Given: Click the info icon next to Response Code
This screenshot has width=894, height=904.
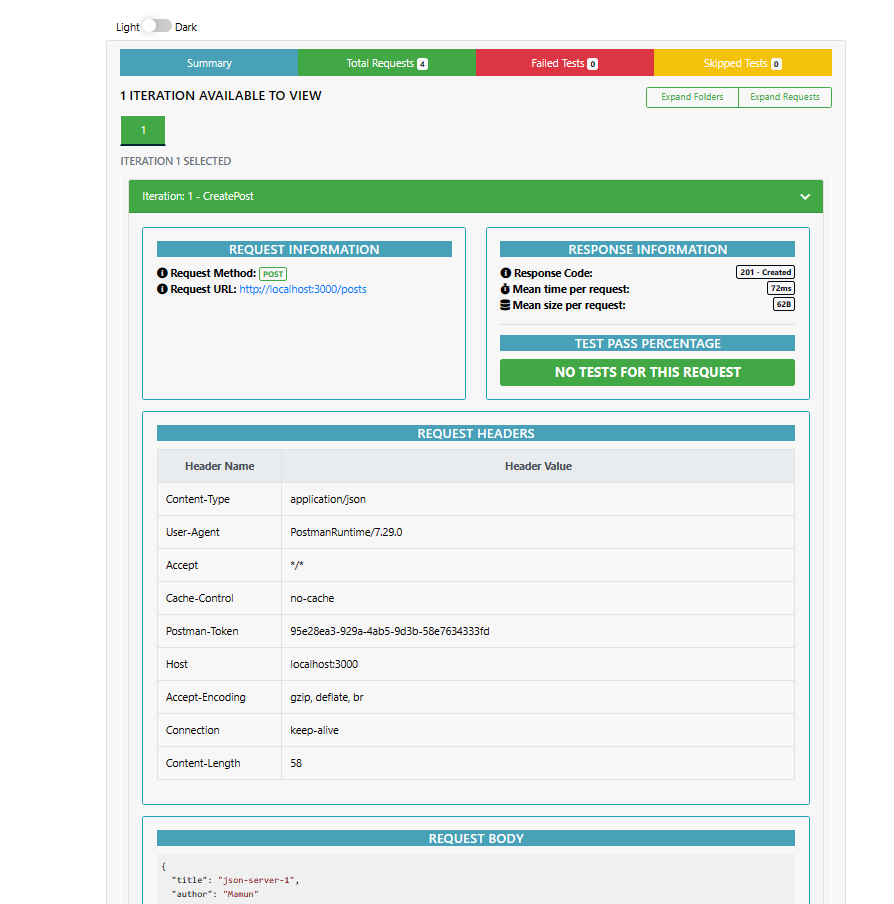Looking at the screenshot, I should (x=508, y=272).
